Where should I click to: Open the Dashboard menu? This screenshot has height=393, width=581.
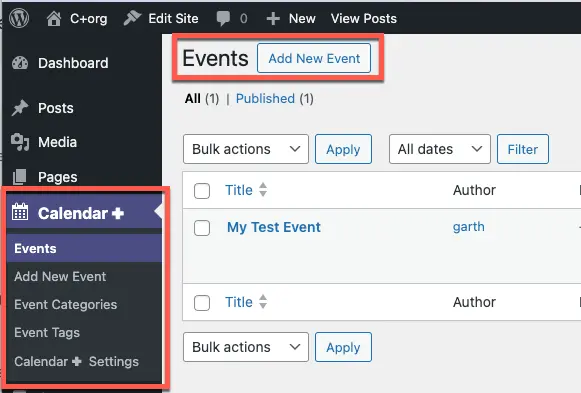[x=73, y=63]
